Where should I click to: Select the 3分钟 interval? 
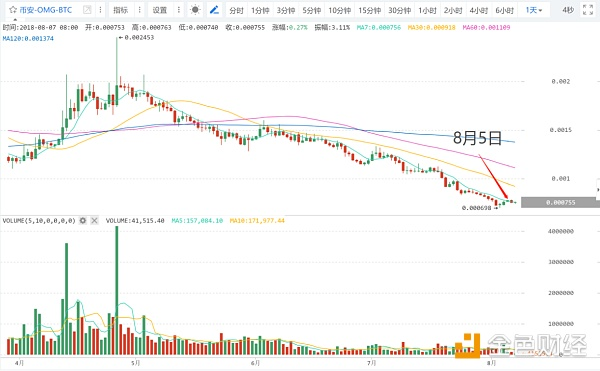tap(286, 10)
